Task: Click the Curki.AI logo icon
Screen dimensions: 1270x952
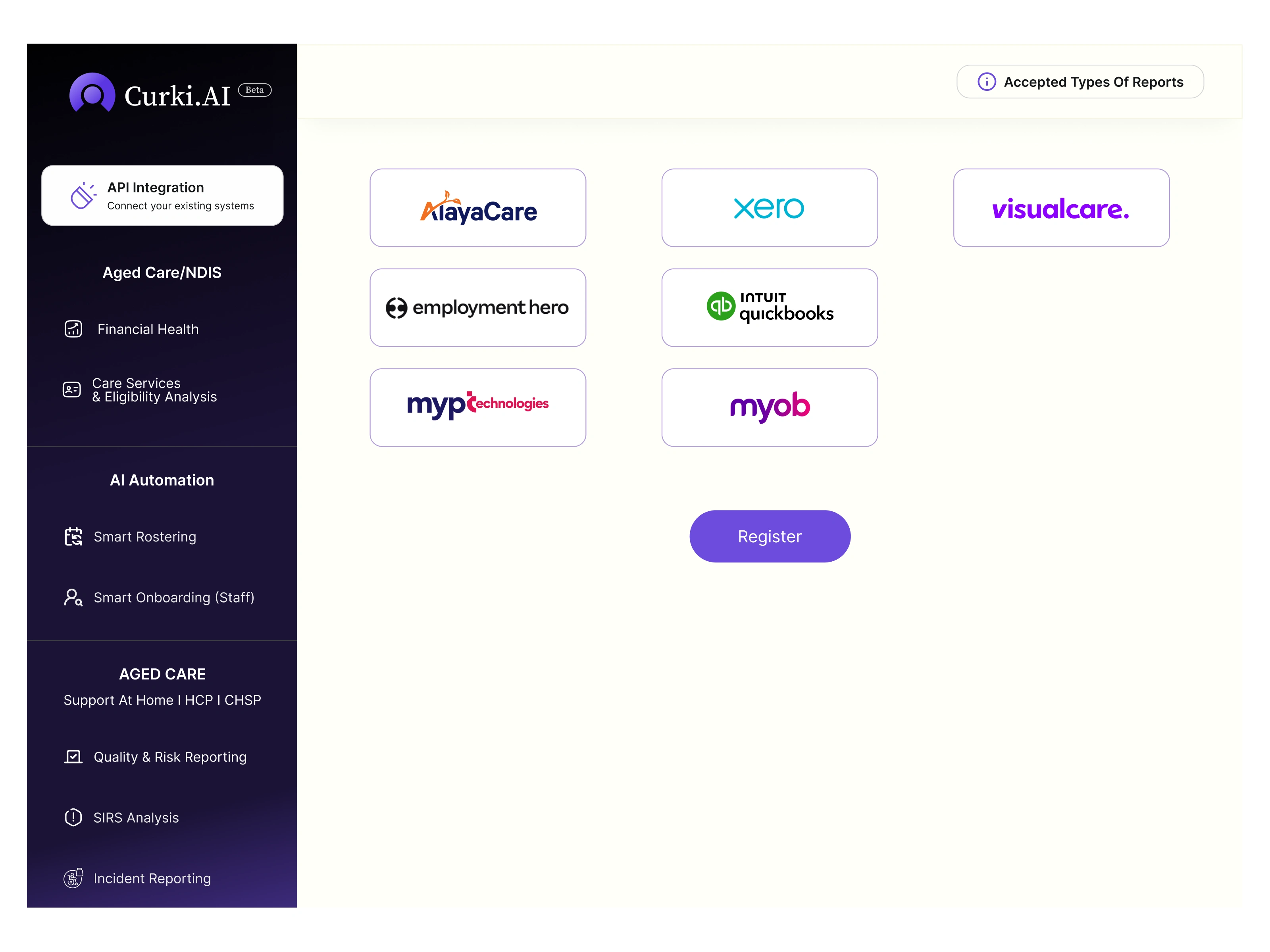Action: [92, 92]
